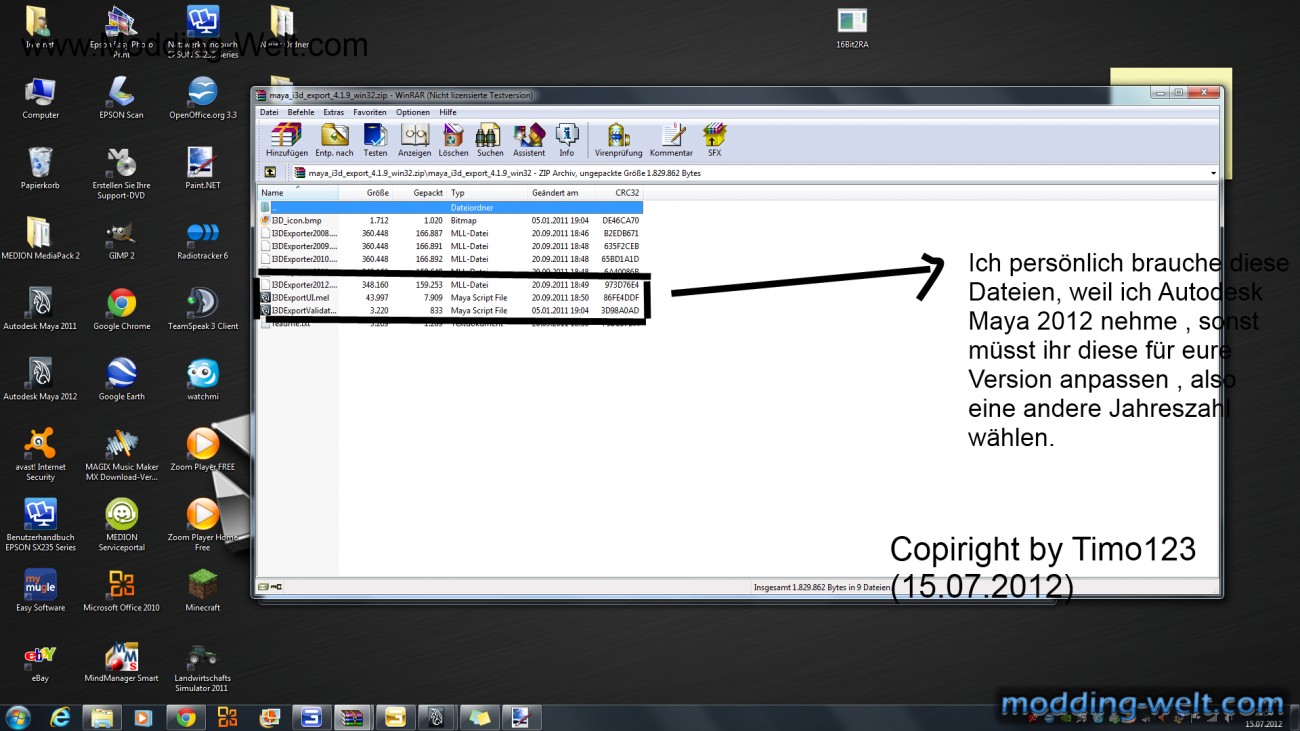Select the I3DExporter2010 file row
Viewport: 1300px width, 731px height.
pos(450,259)
